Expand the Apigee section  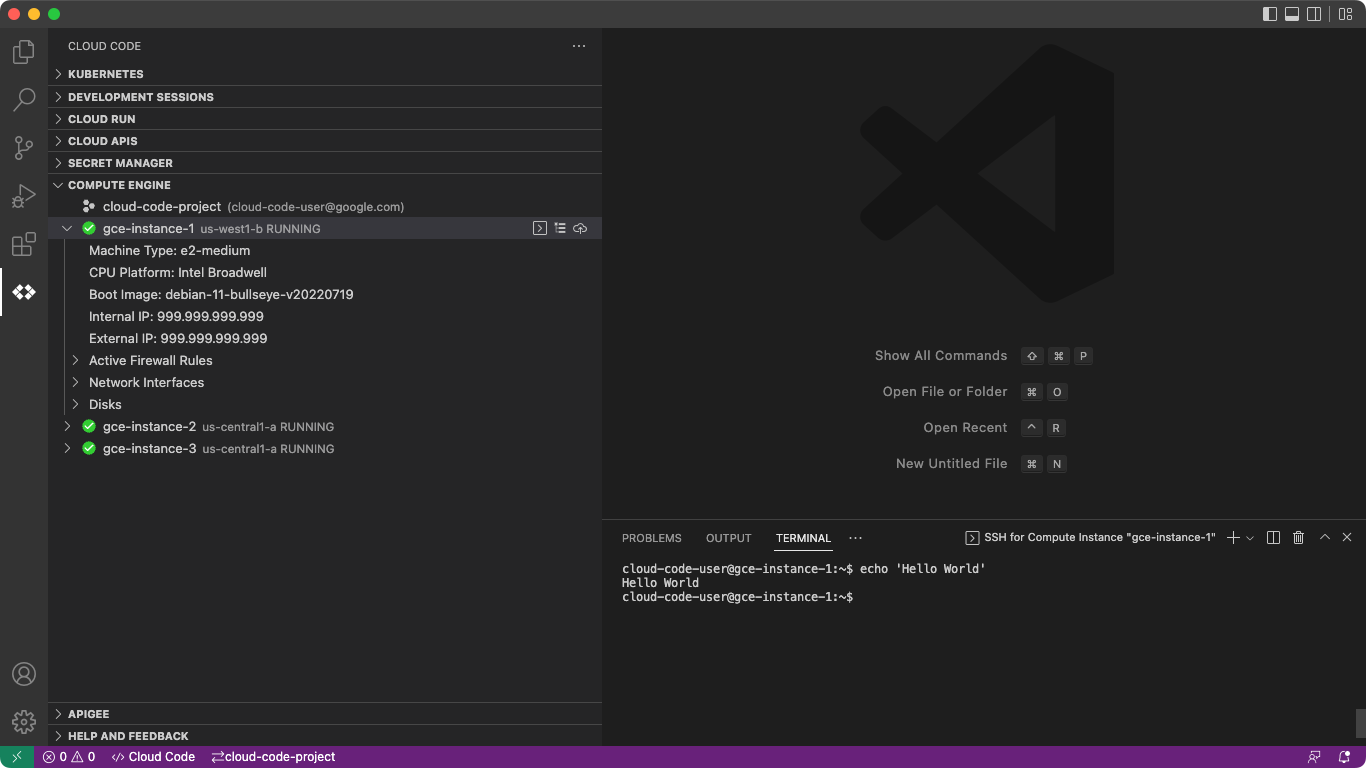click(325, 714)
